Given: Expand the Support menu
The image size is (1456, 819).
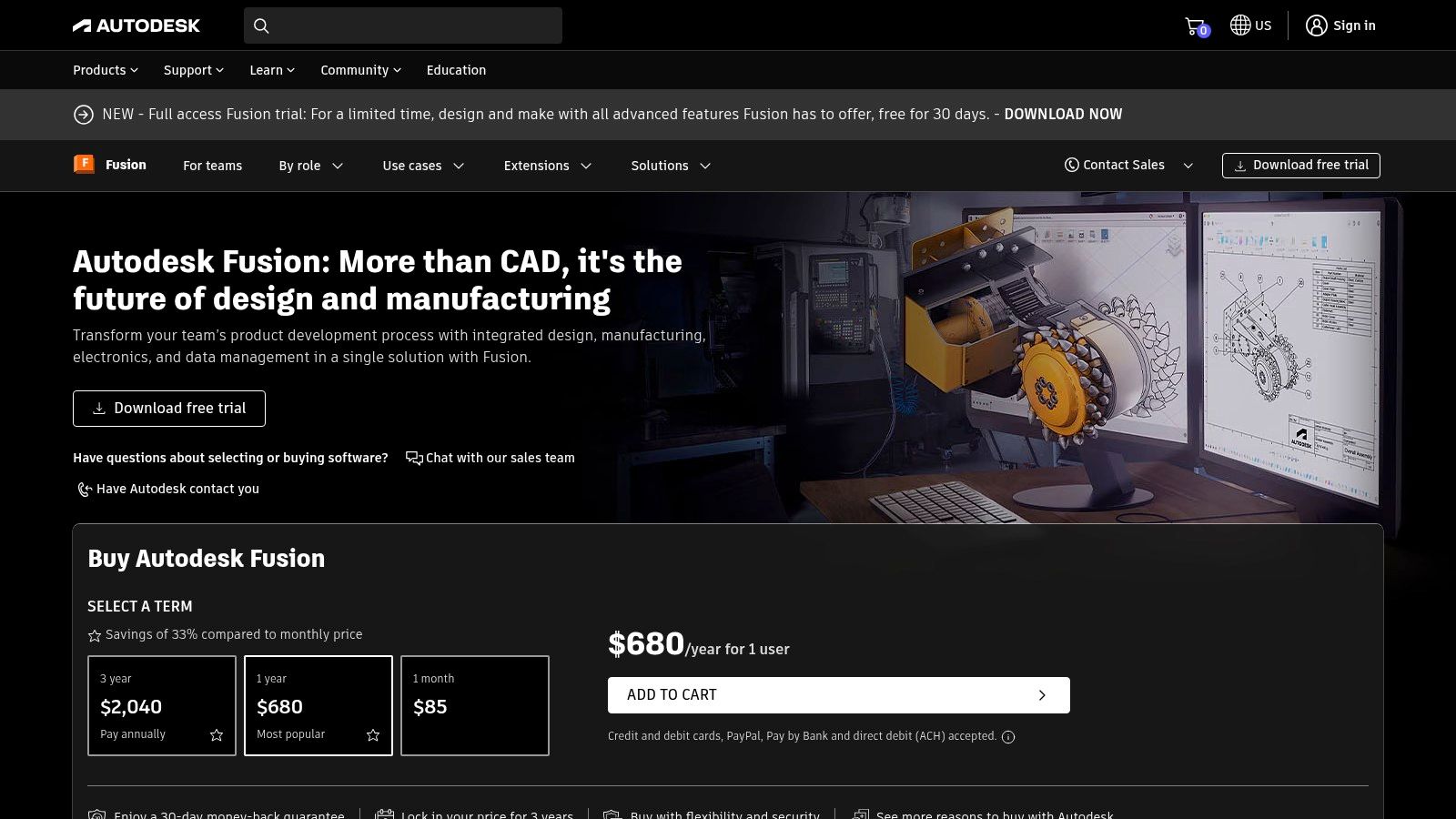Looking at the screenshot, I should (194, 70).
